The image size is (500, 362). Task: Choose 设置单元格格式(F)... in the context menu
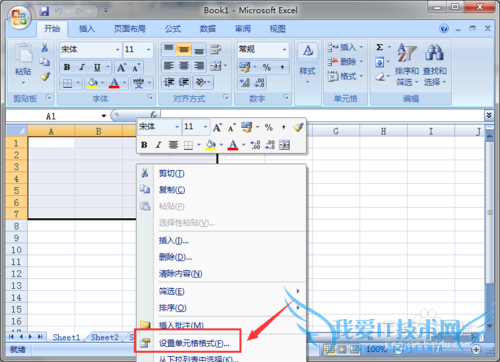click(x=221, y=343)
